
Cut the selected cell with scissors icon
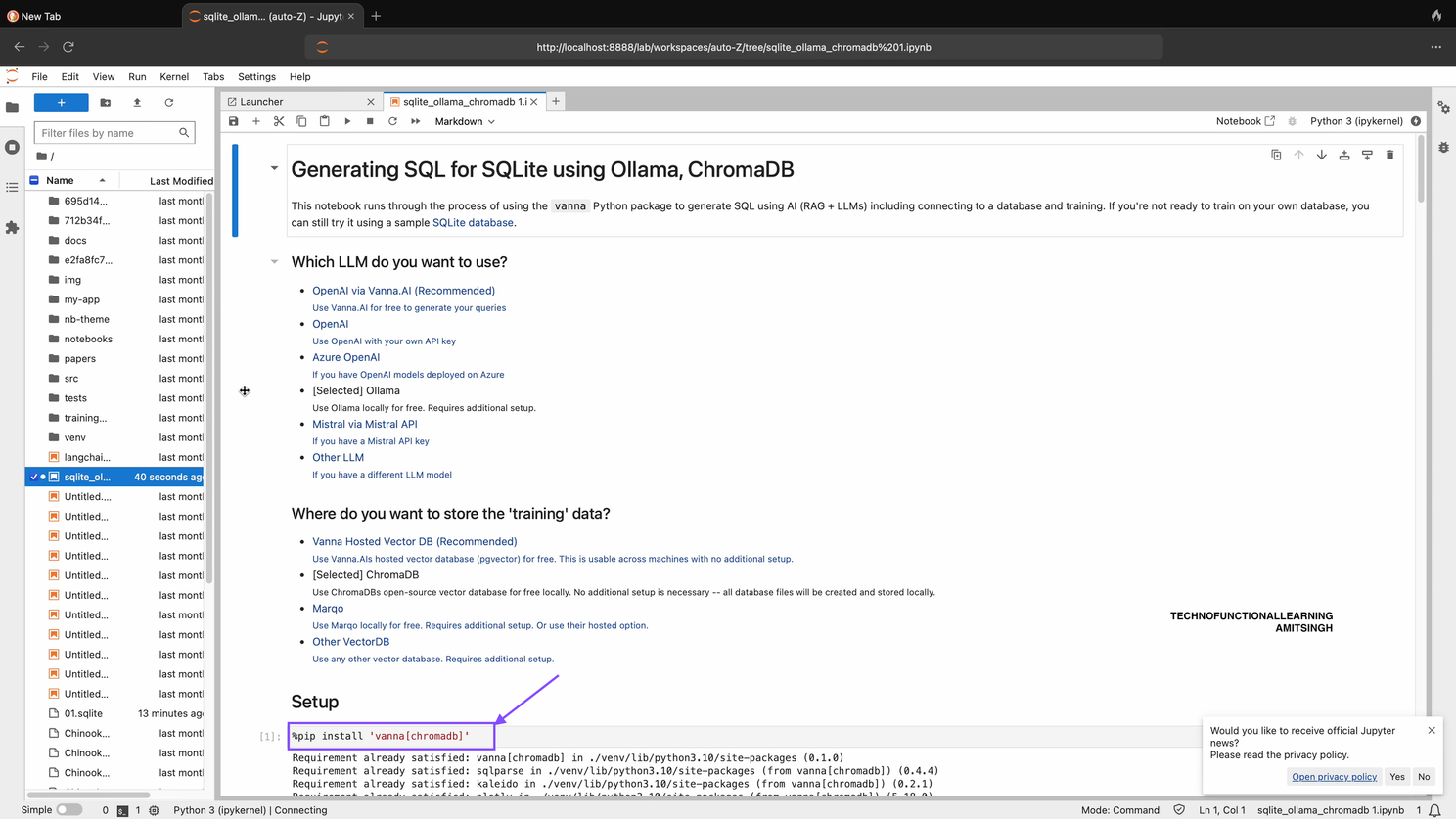click(279, 121)
